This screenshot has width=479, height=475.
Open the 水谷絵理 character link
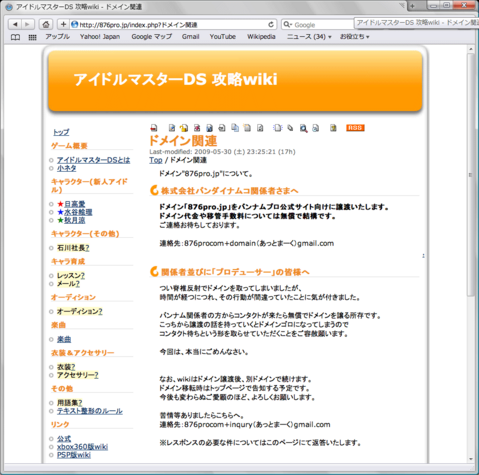coord(78,212)
